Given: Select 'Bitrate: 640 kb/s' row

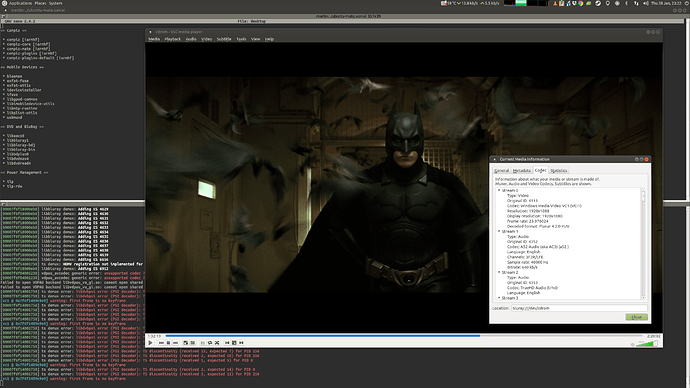Looking at the screenshot, I should click(x=522, y=267).
